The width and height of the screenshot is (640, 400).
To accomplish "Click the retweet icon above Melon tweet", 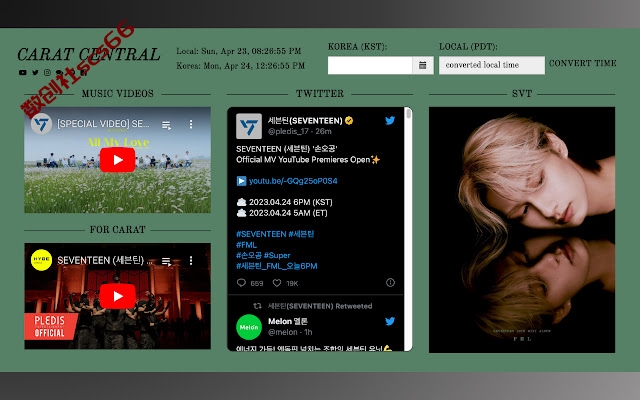I will (257, 306).
